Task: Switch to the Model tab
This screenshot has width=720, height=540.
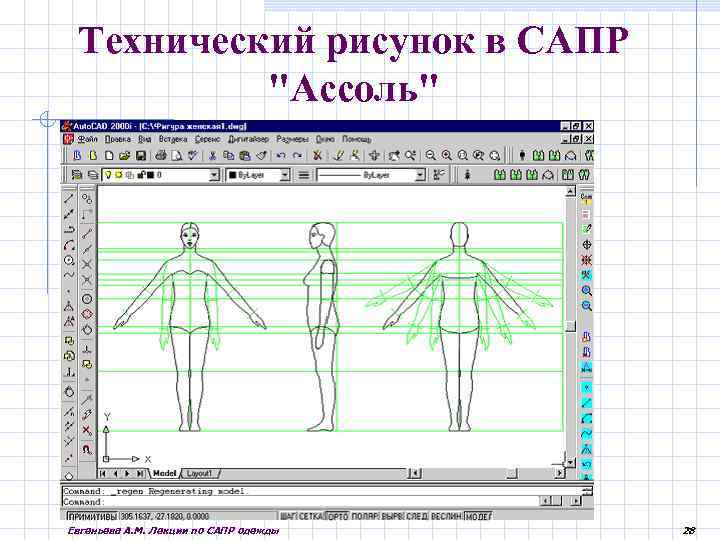Action: (x=164, y=473)
